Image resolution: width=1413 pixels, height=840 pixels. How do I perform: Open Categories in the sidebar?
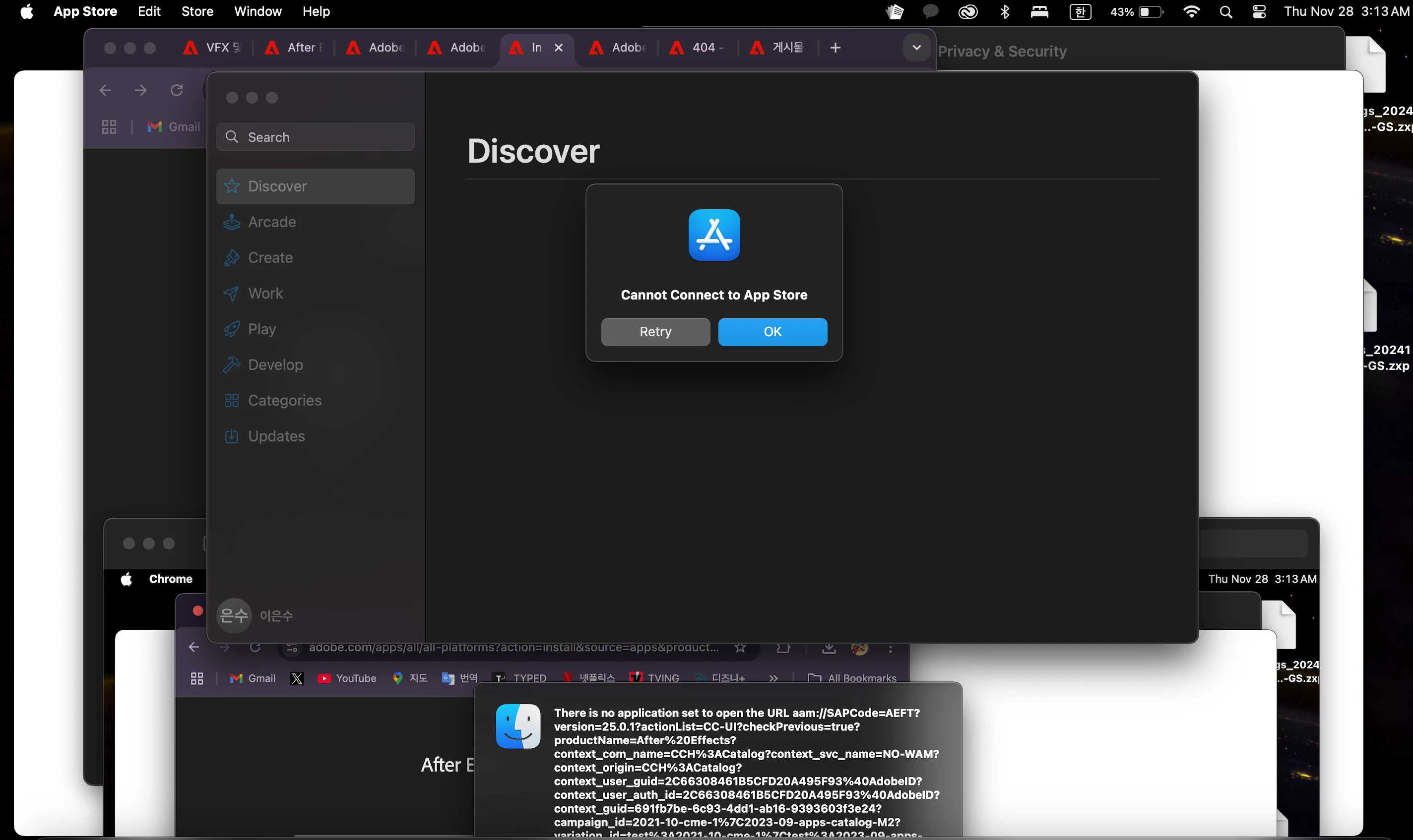click(x=284, y=400)
